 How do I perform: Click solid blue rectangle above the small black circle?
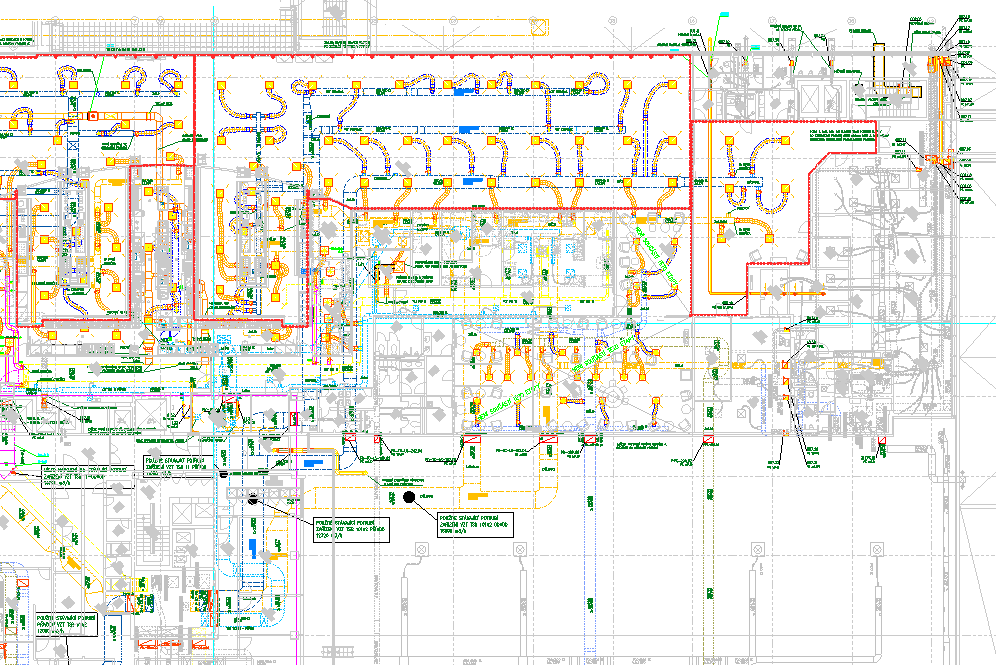coord(313,463)
